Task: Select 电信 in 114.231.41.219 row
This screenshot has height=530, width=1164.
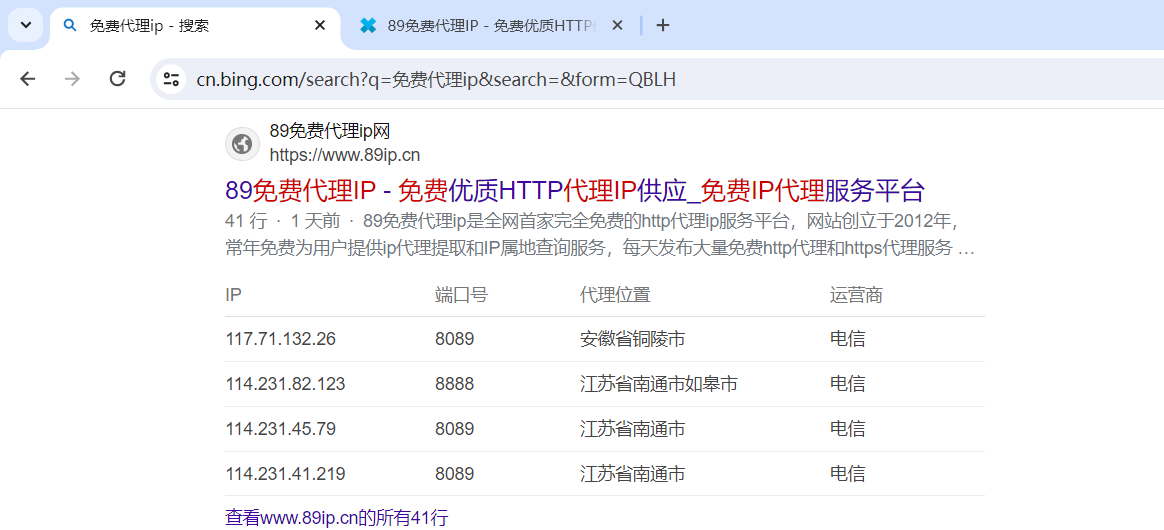Action: point(848,474)
